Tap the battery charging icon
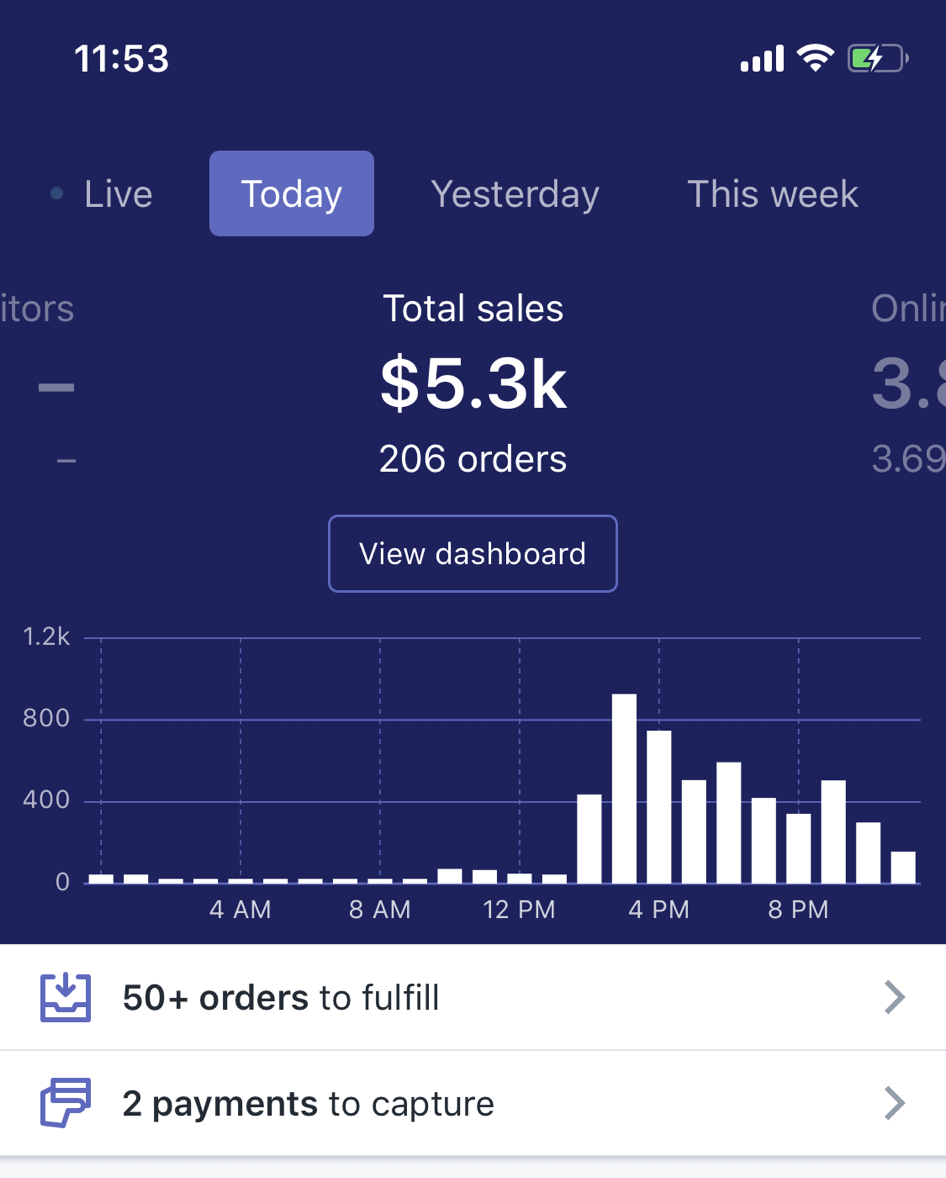The width and height of the screenshot is (946, 1178). (x=877, y=59)
